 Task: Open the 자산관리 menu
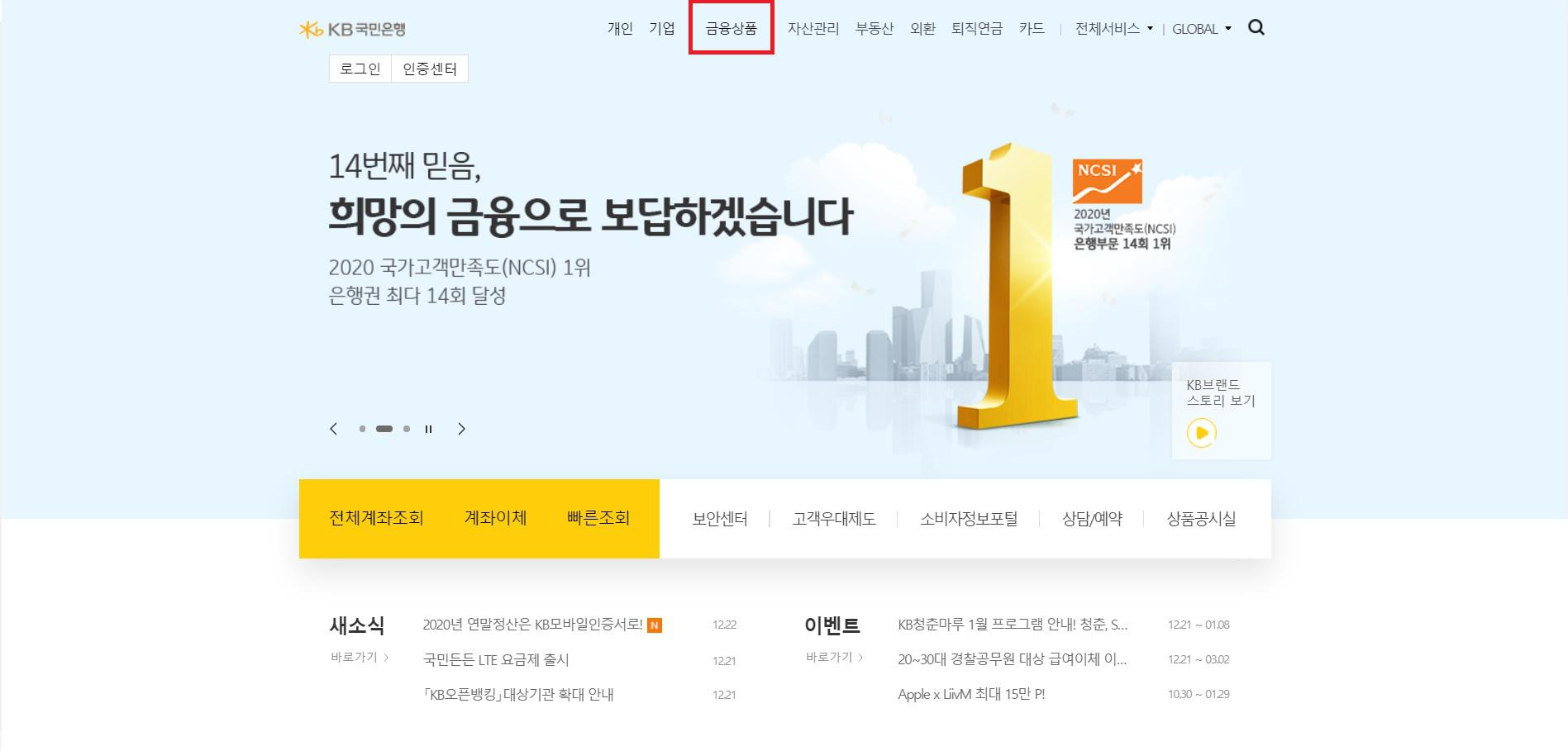click(x=813, y=29)
